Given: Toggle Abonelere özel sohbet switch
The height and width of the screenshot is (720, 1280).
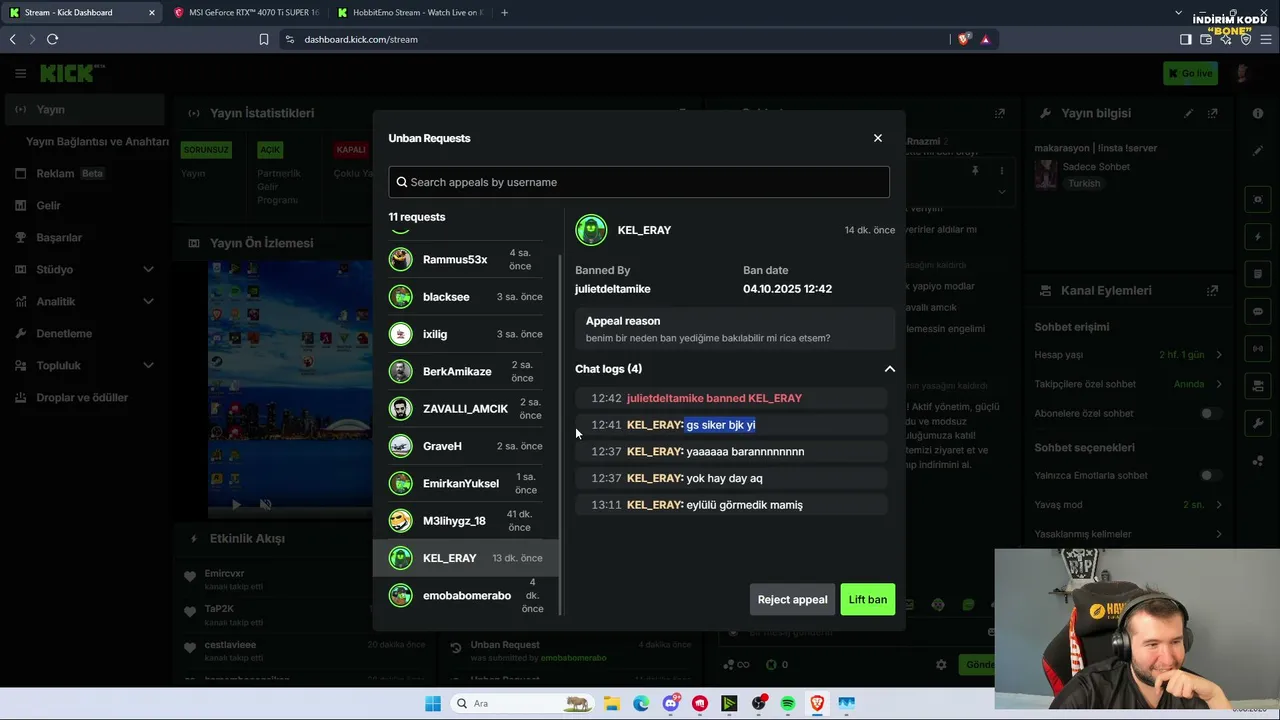Looking at the screenshot, I should 1210,413.
